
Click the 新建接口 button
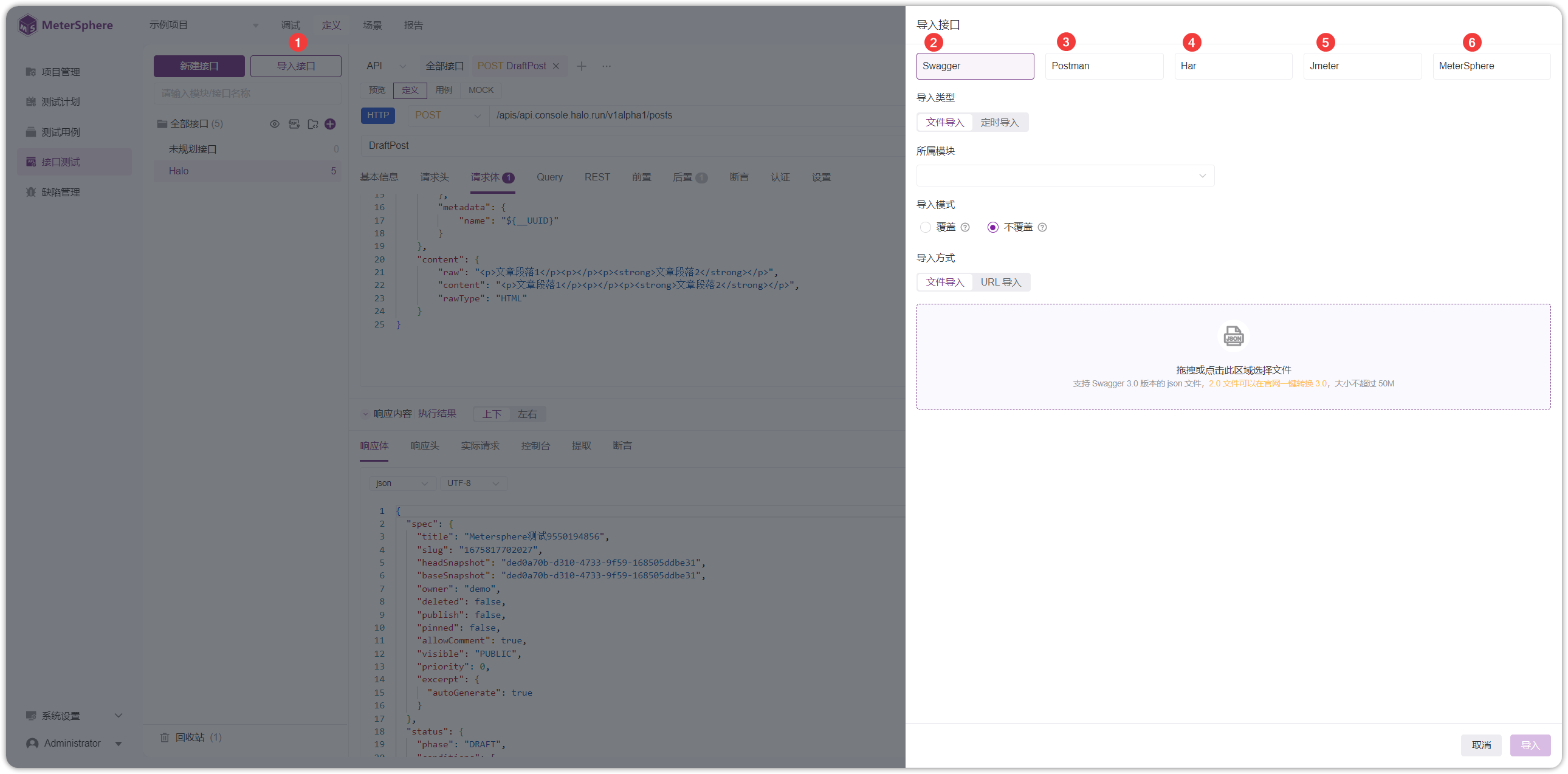coord(199,66)
